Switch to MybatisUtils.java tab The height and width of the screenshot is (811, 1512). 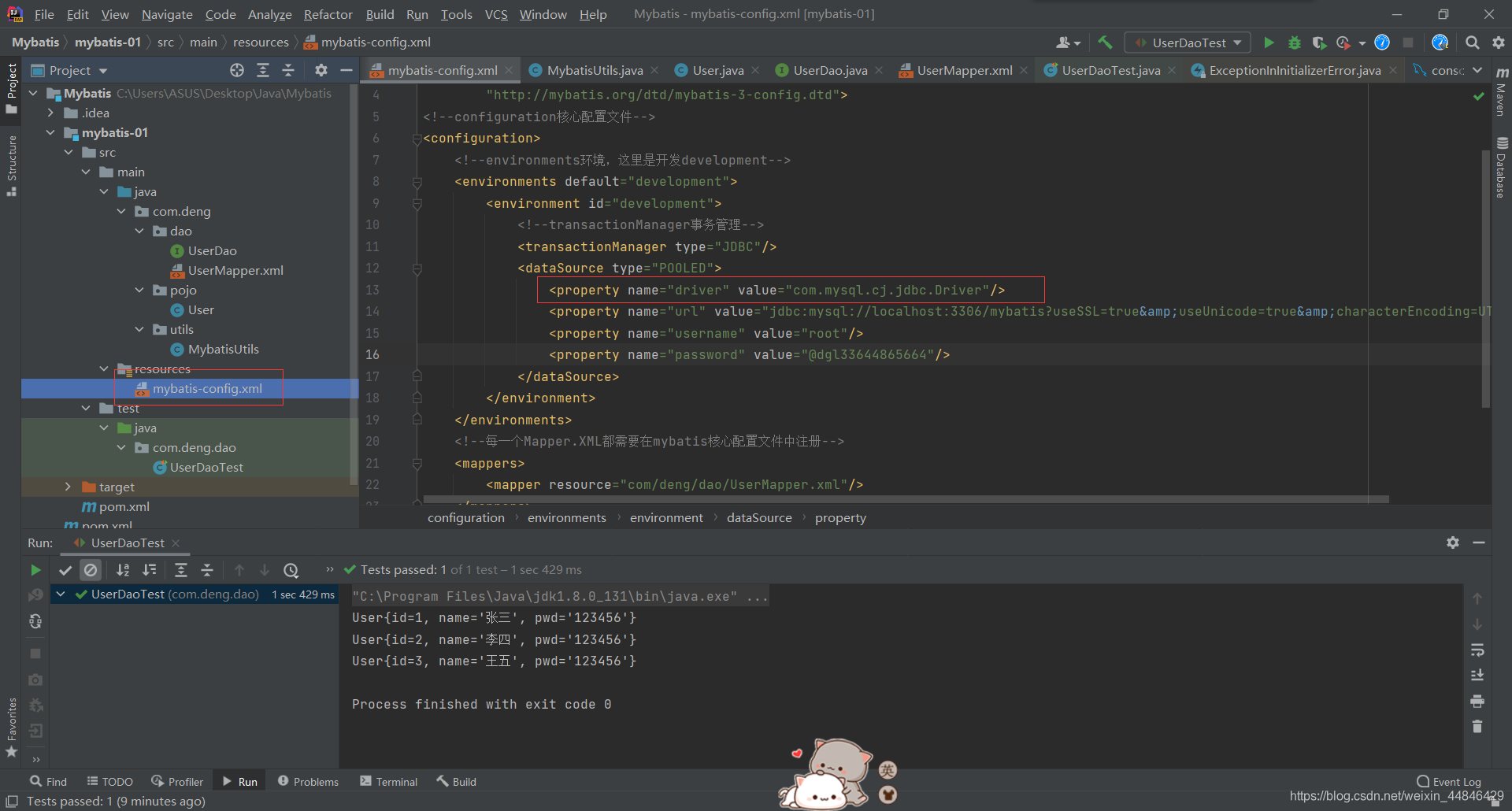595,70
